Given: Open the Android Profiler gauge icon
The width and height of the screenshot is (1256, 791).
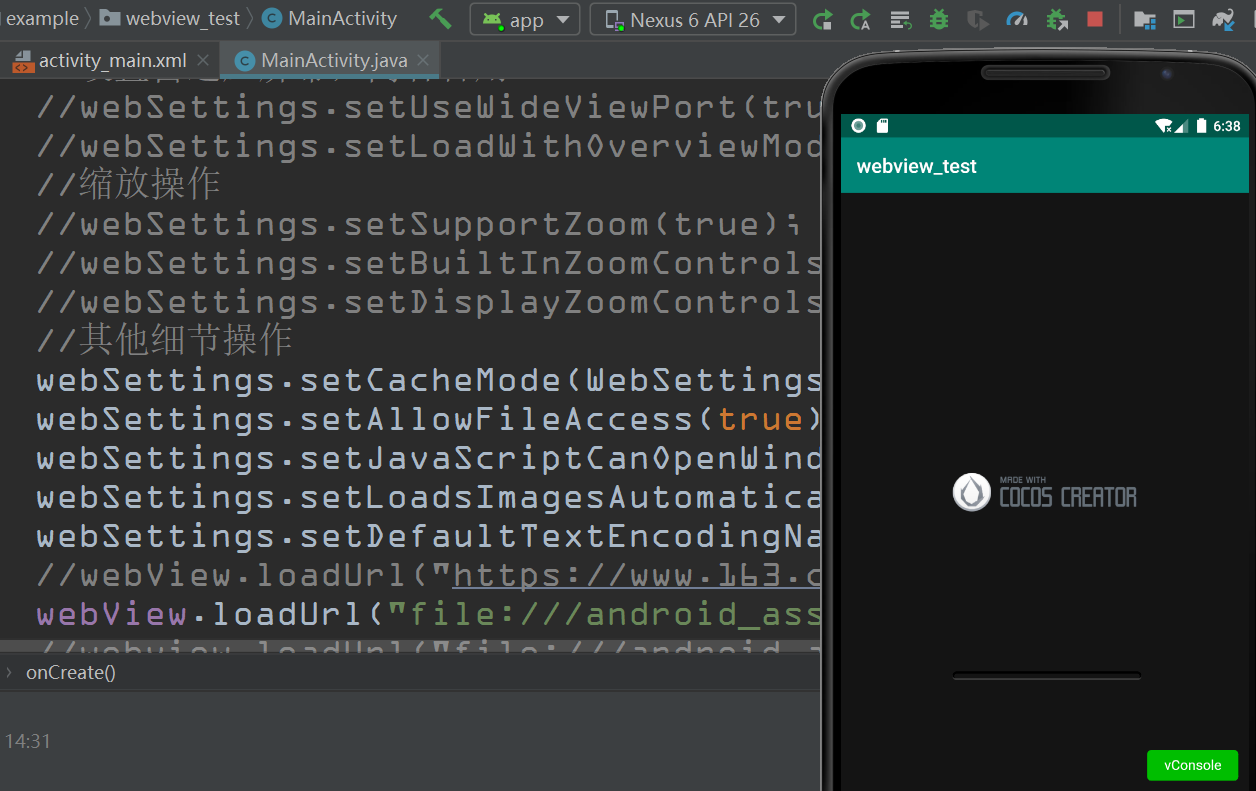Looking at the screenshot, I should click(1017, 19).
